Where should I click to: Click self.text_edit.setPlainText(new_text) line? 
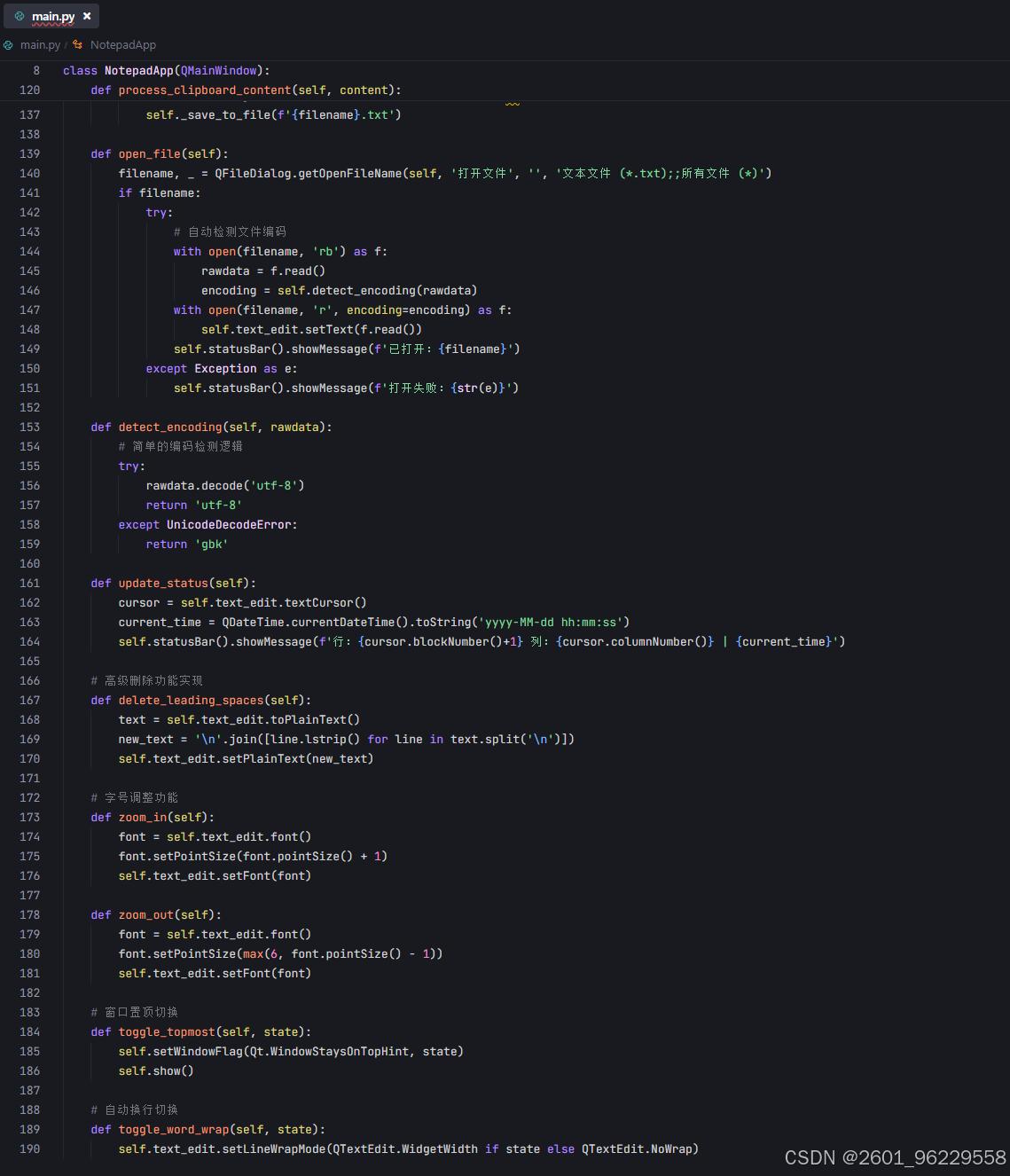(247, 758)
